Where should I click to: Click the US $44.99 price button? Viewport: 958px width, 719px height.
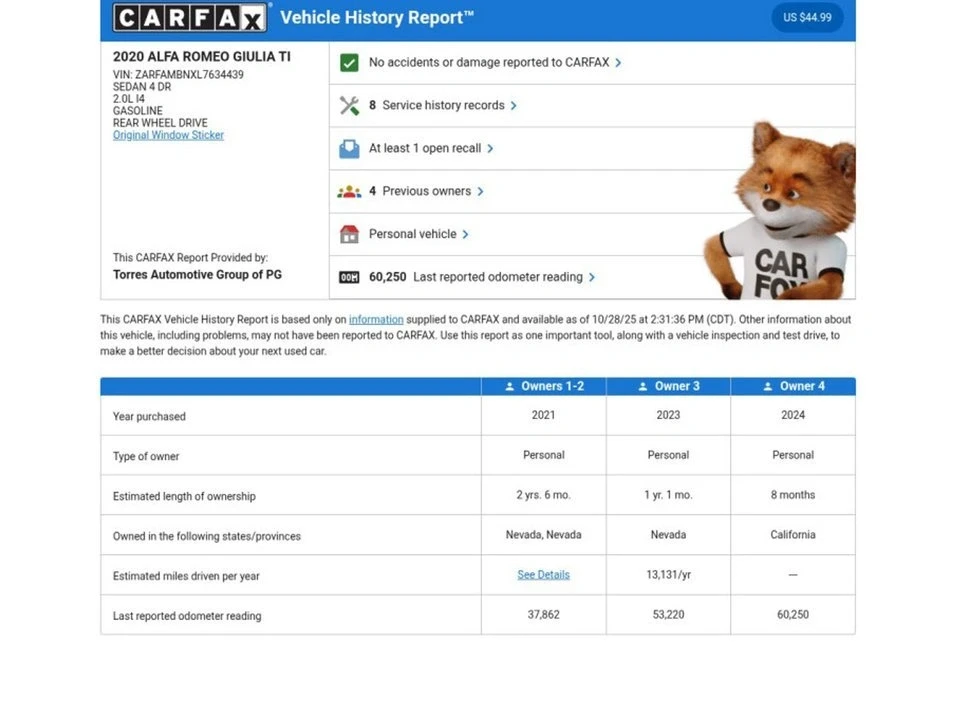tap(807, 18)
